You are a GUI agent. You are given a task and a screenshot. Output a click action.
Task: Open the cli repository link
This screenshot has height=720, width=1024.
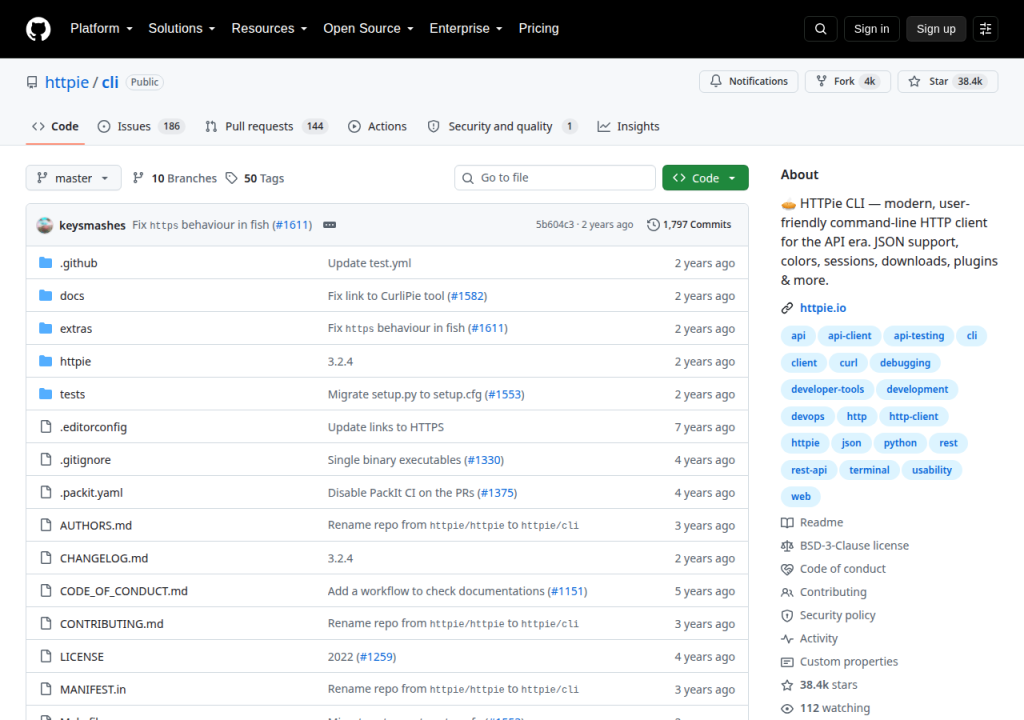tap(110, 82)
